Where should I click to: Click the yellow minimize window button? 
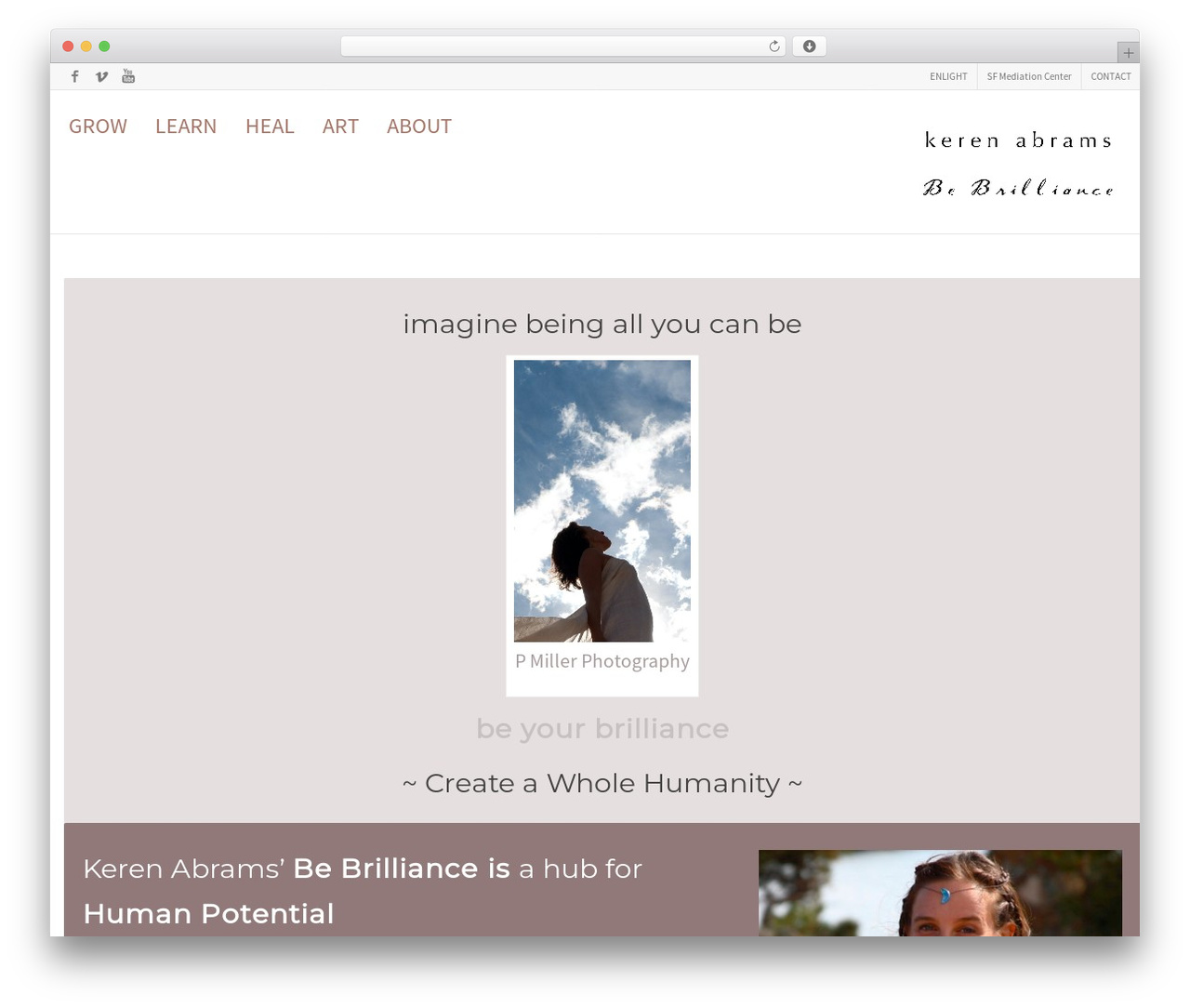86,46
